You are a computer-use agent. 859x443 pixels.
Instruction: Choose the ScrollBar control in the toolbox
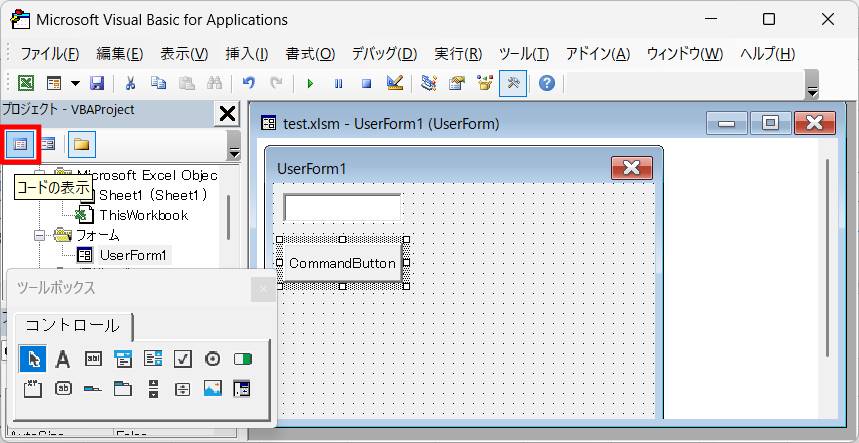point(153,389)
